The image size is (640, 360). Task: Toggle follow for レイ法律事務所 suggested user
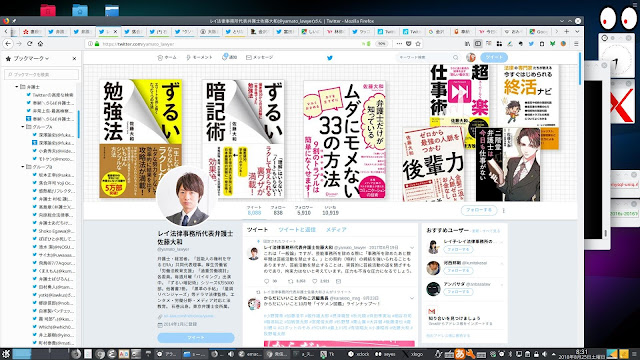458,249
